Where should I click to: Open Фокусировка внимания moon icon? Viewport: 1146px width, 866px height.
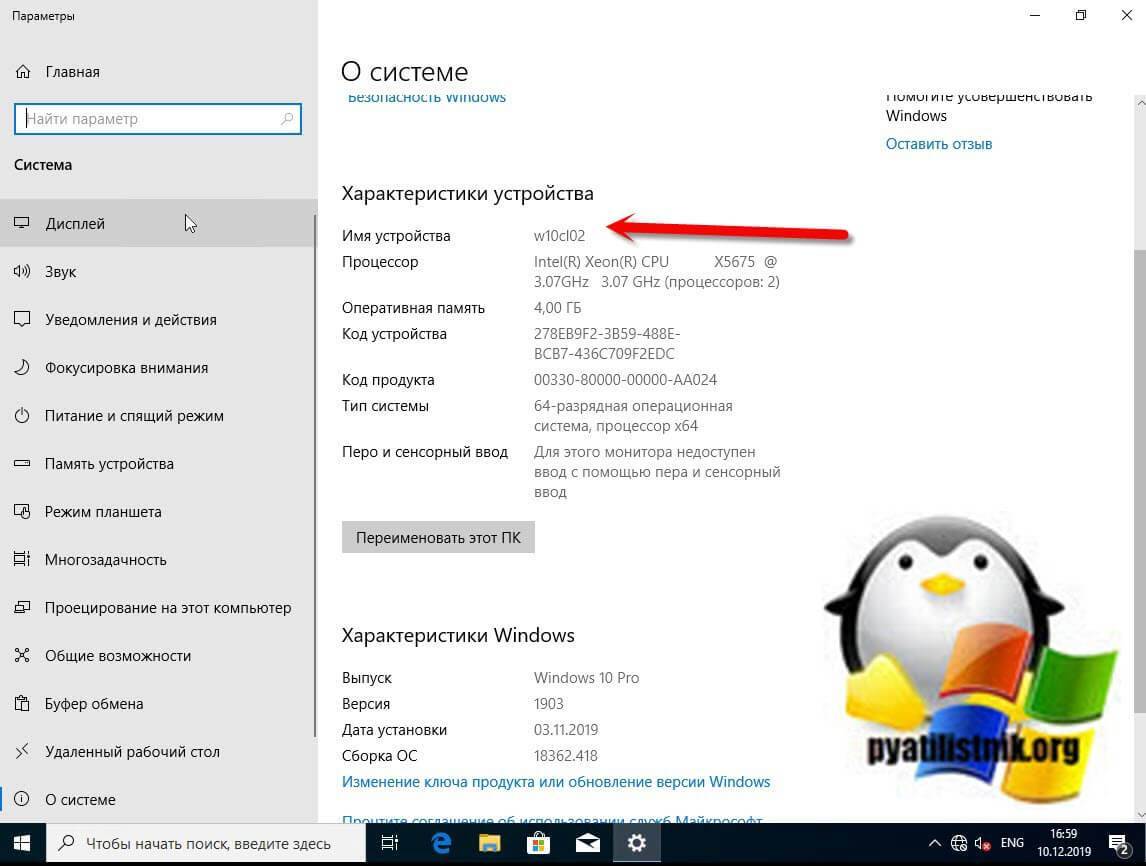click(22, 368)
